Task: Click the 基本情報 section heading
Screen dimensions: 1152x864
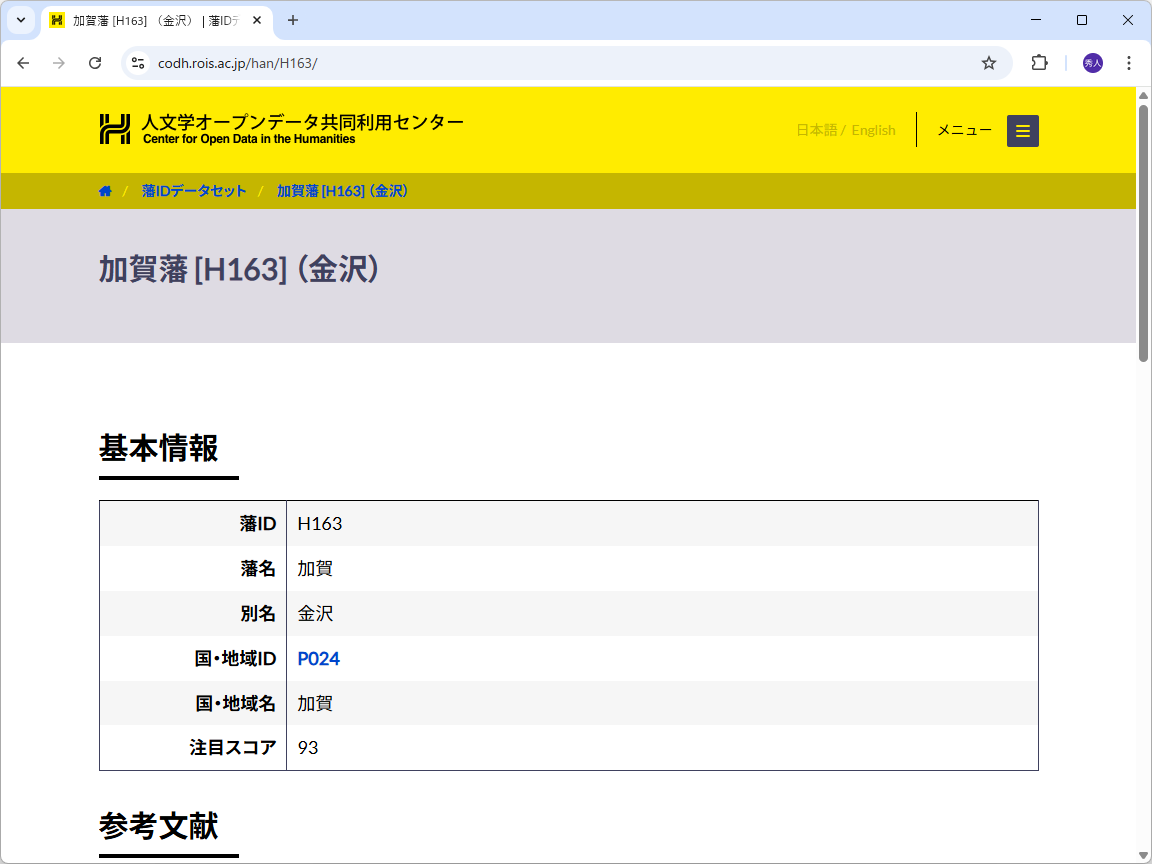Action: 159,448
